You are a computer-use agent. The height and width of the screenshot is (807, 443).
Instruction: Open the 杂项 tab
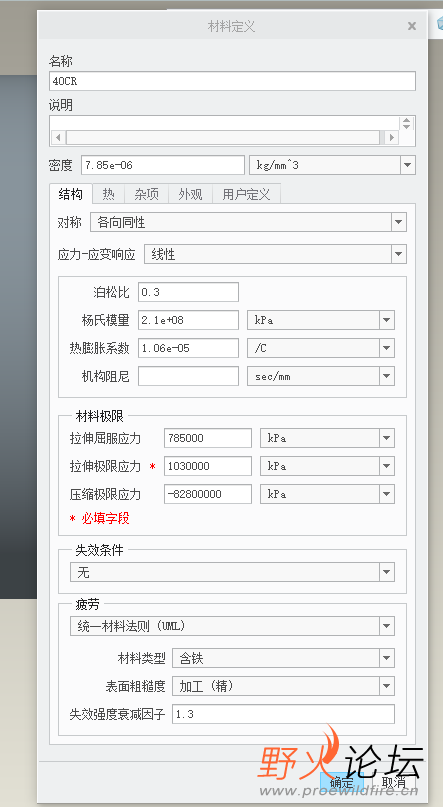click(x=147, y=194)
